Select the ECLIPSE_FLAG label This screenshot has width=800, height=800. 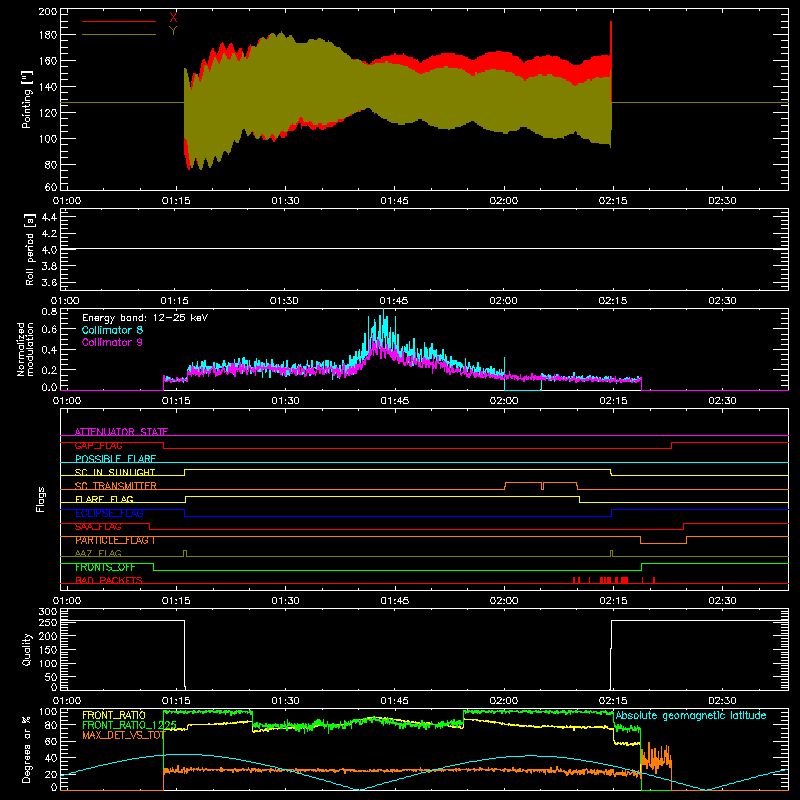(109, 513)
